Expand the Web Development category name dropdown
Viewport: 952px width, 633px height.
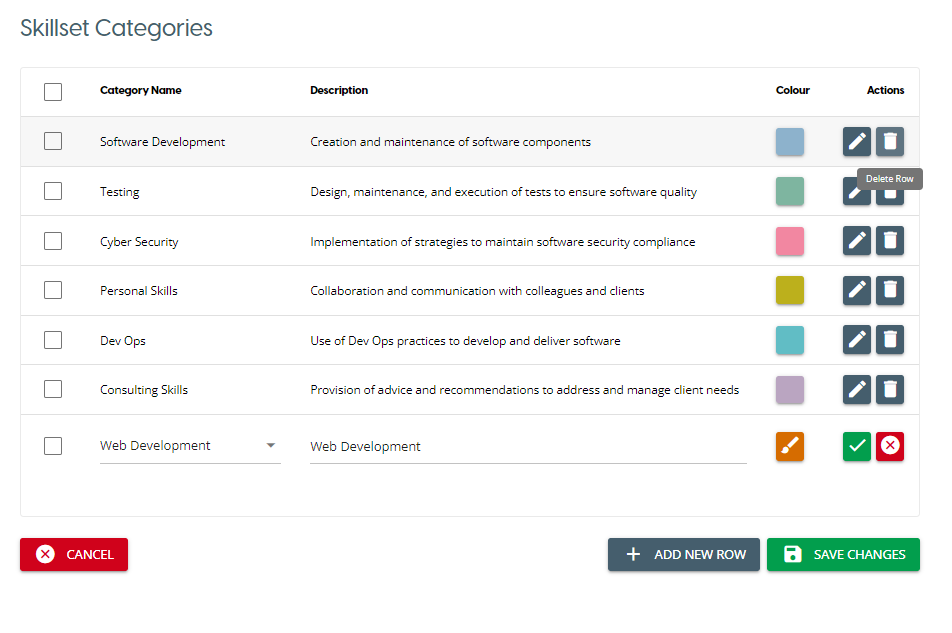271,446
